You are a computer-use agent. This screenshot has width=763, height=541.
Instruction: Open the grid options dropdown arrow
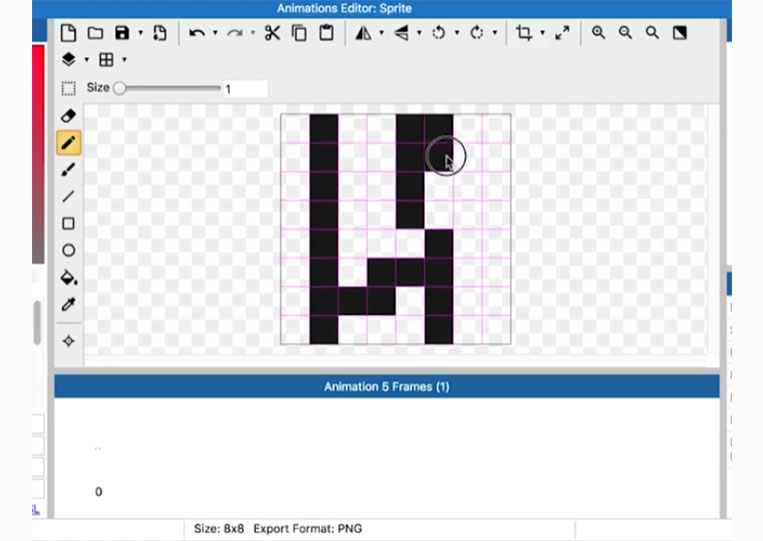[125, 60]
